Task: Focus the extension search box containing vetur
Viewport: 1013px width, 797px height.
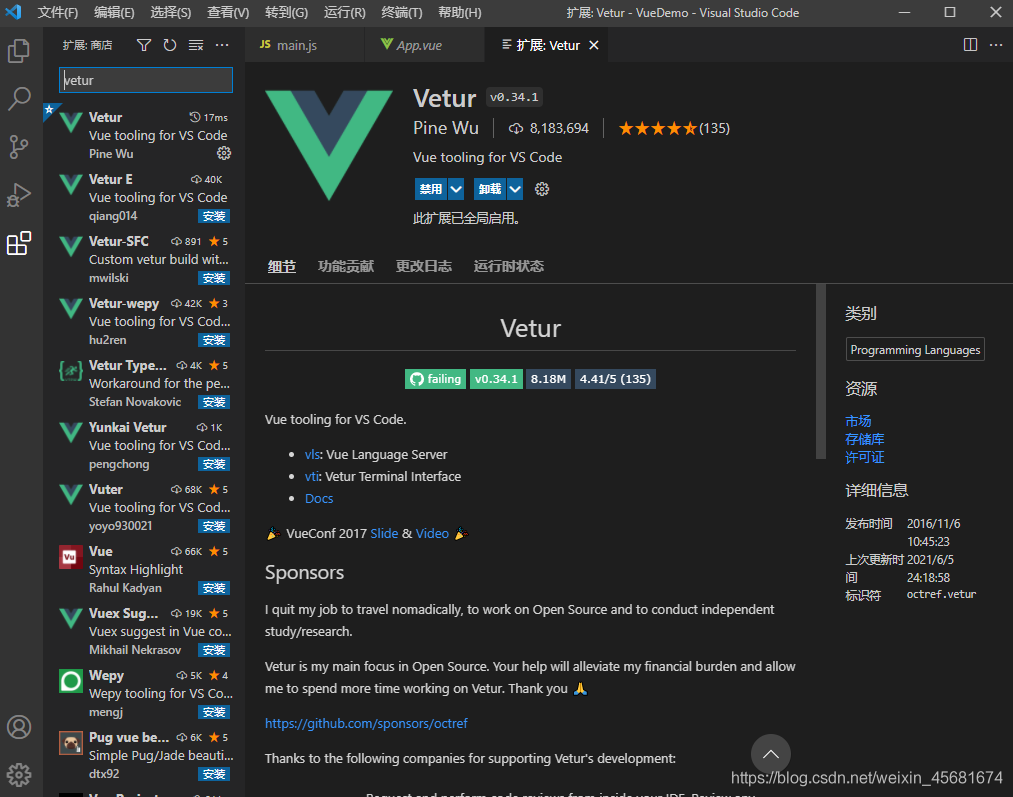Action: tap(146, 80)
